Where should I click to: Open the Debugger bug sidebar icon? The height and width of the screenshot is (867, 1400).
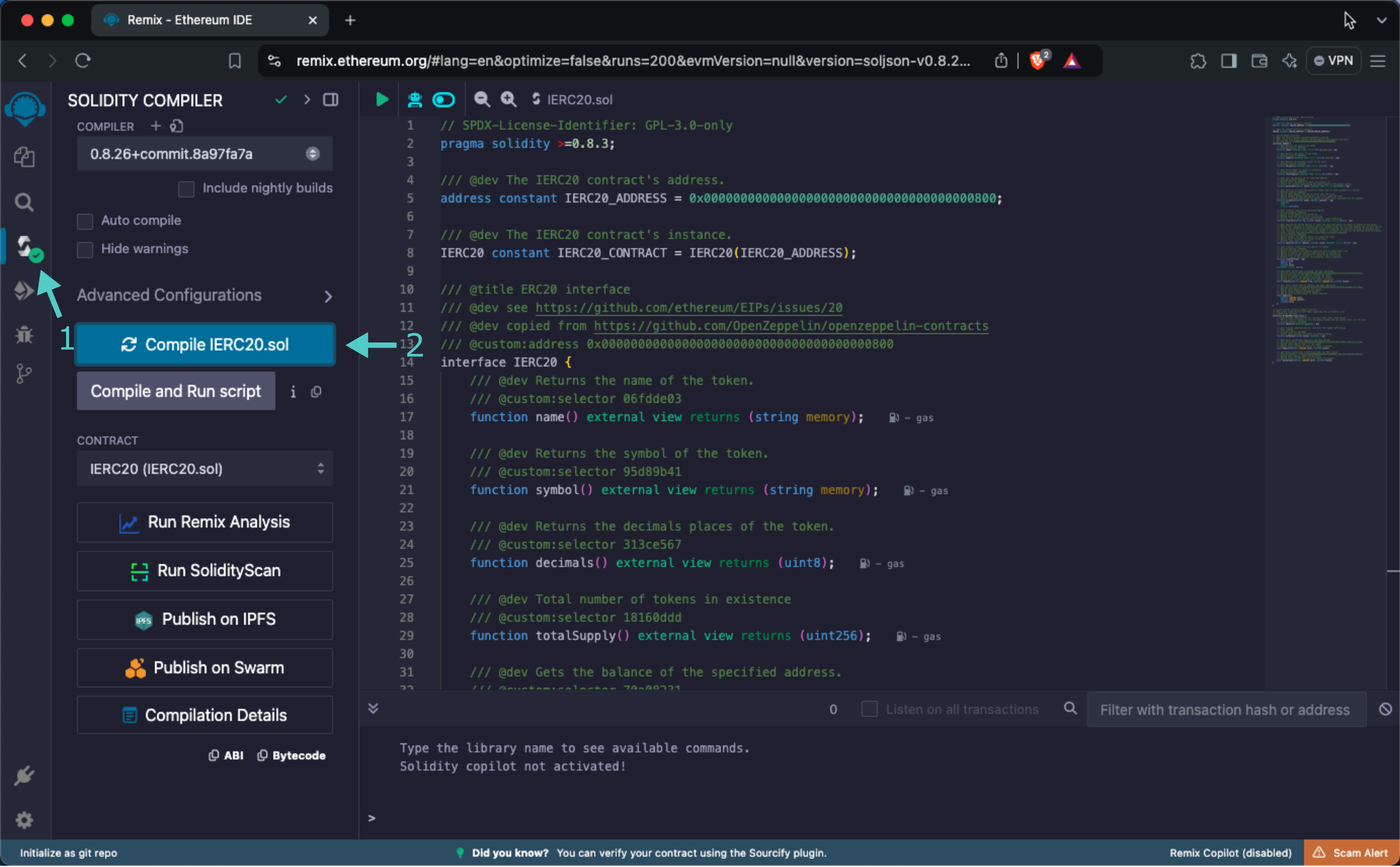click(x=24, y=334)
